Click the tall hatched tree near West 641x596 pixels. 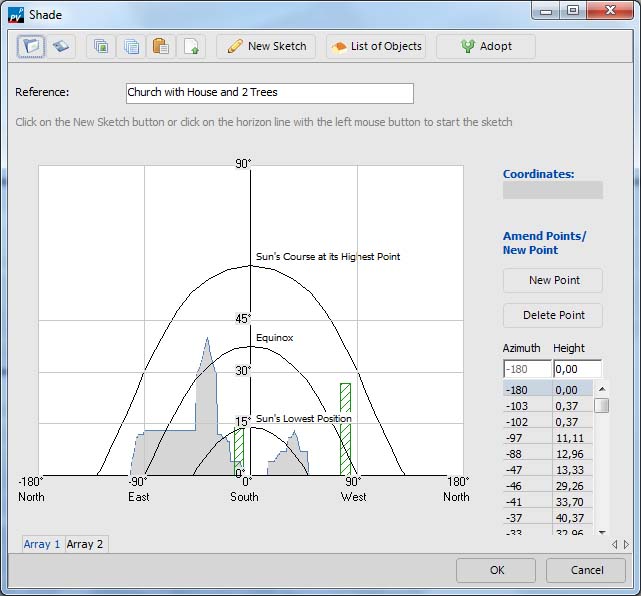[x=345, y=429]
